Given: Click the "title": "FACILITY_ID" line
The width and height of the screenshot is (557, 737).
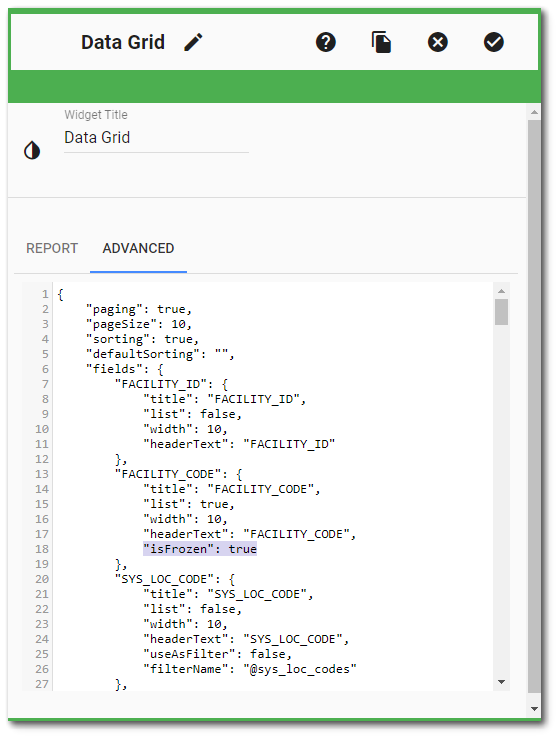Looking at the screenshot, I should tap(224, 400).
